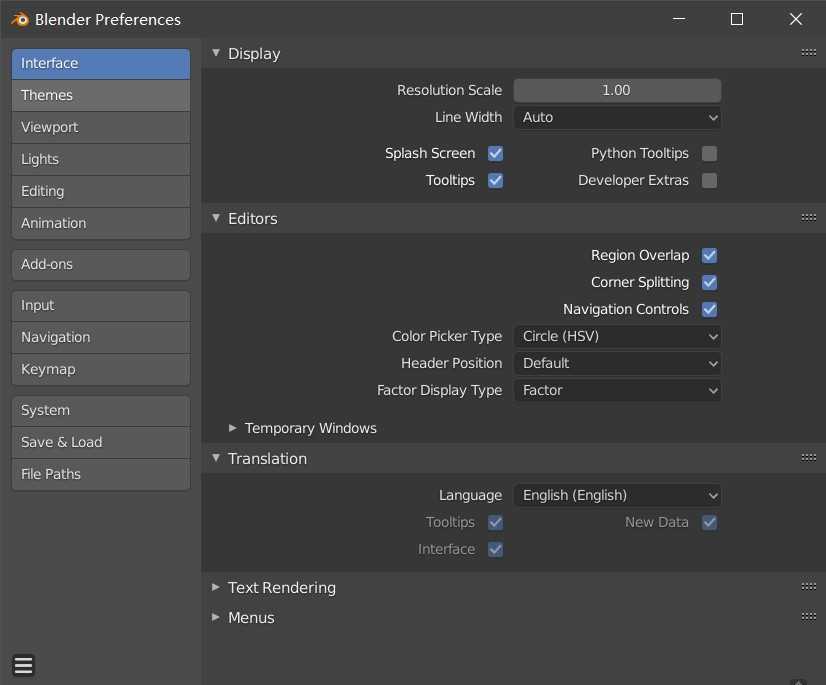Grab the Text Rendering panel drag handle
This screenshot has width=826, height=685.
[809, 586]
